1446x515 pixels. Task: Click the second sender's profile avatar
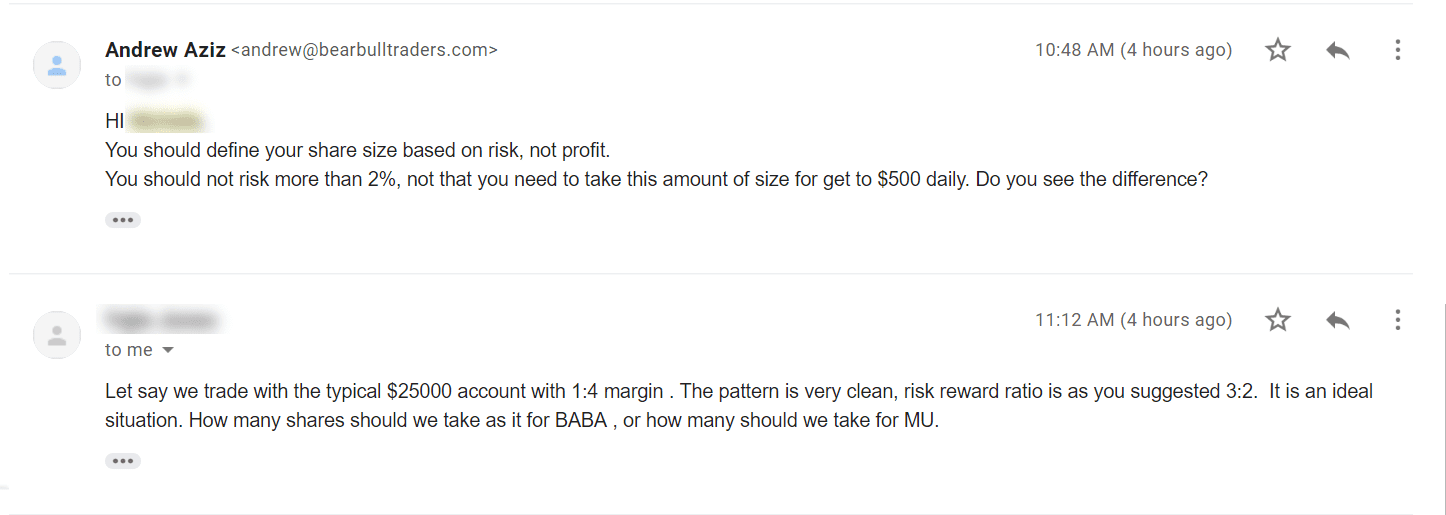tap(57, 335)
